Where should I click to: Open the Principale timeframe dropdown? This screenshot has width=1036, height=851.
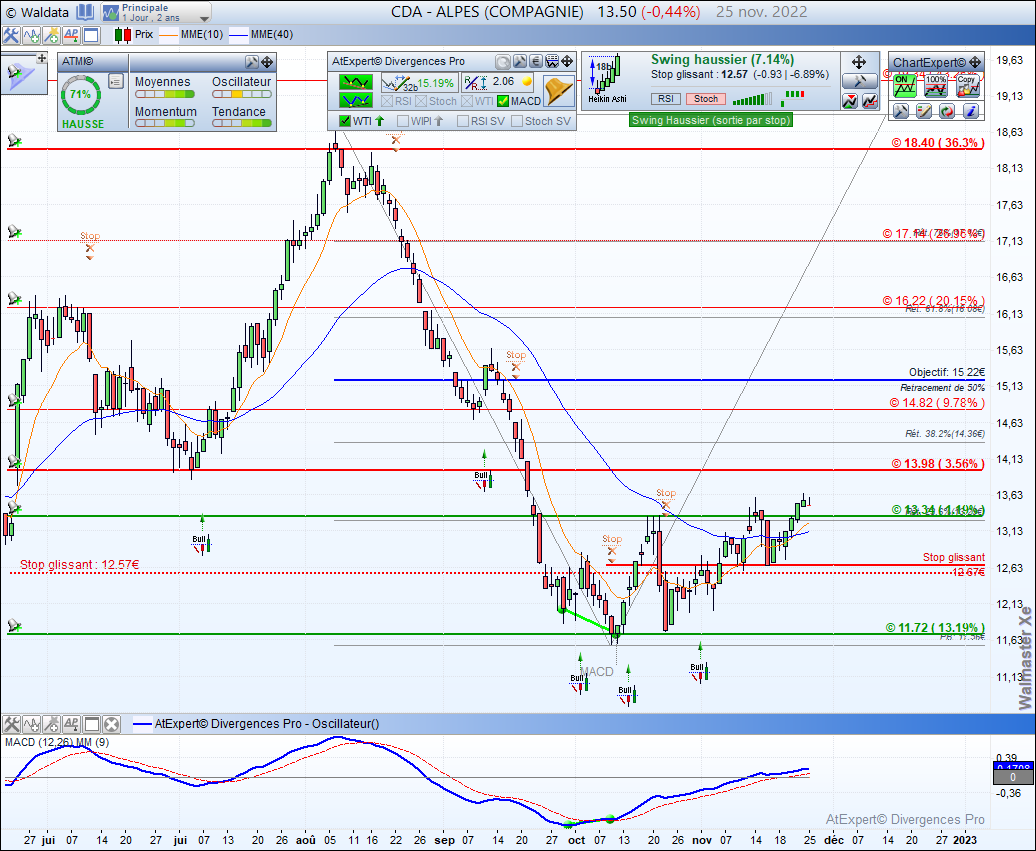156,12
